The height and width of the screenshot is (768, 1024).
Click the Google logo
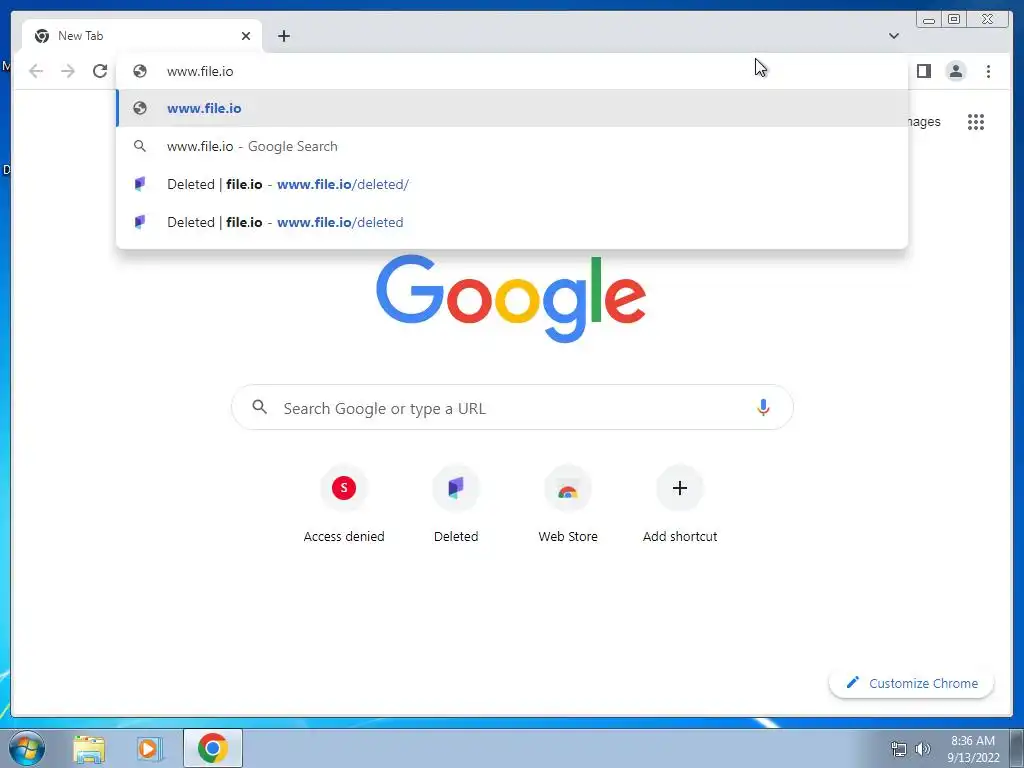click(511, 298)
